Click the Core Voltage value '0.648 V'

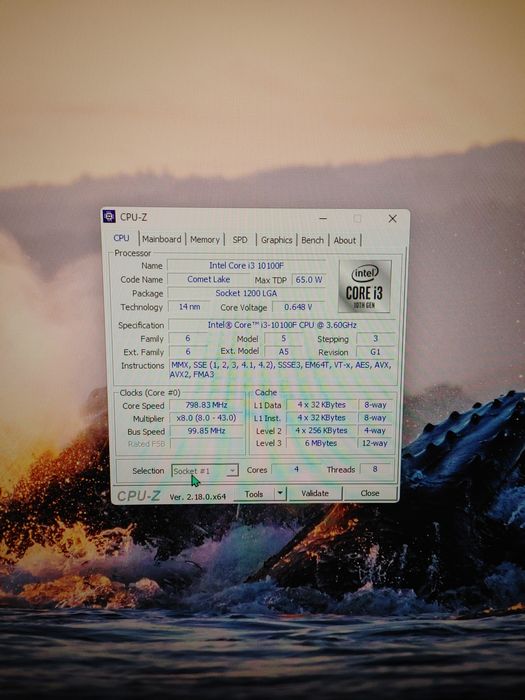(x=298, y=307)
